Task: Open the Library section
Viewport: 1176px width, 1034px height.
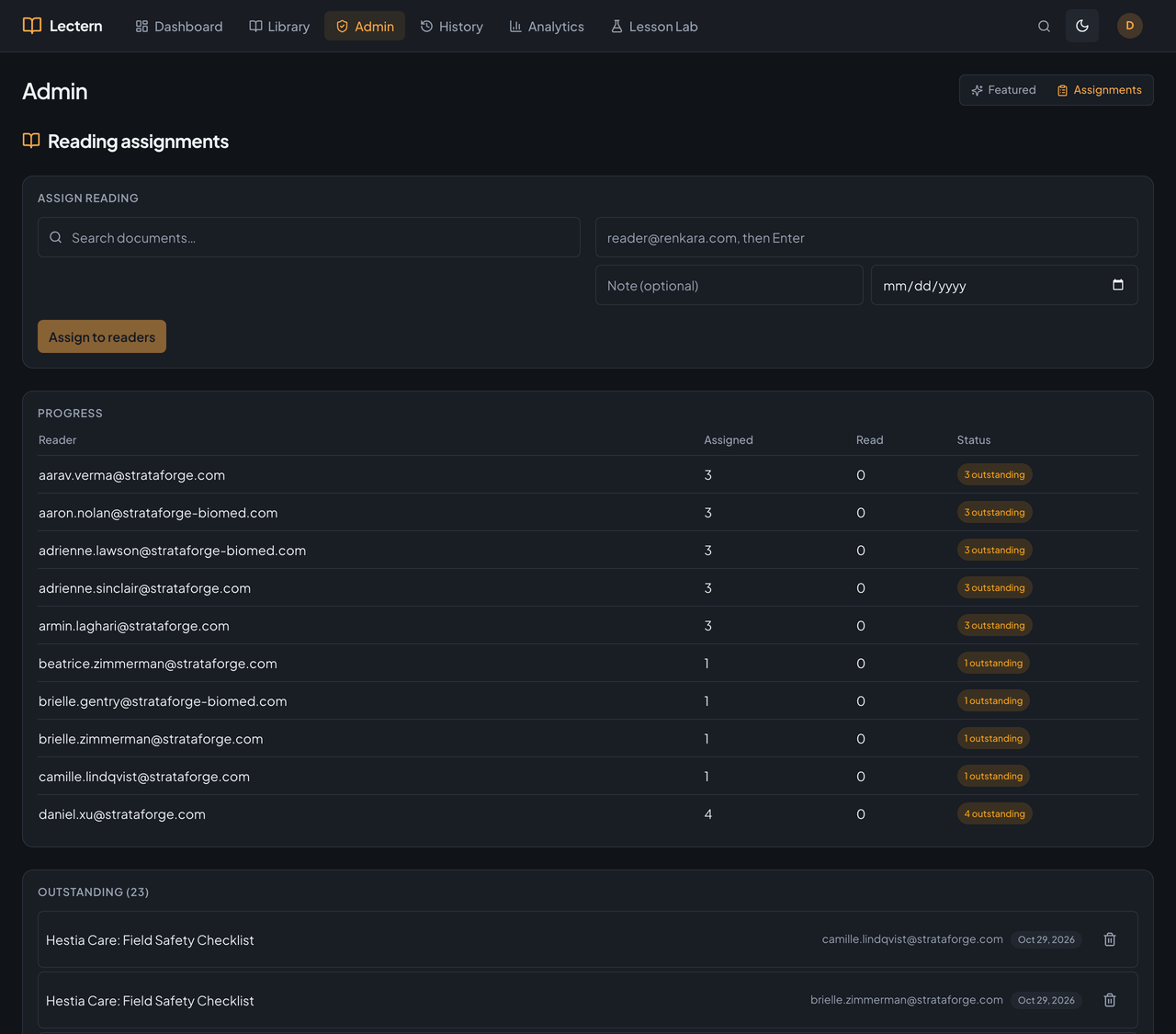Action: pyautogui.click(x=279, y=26)
